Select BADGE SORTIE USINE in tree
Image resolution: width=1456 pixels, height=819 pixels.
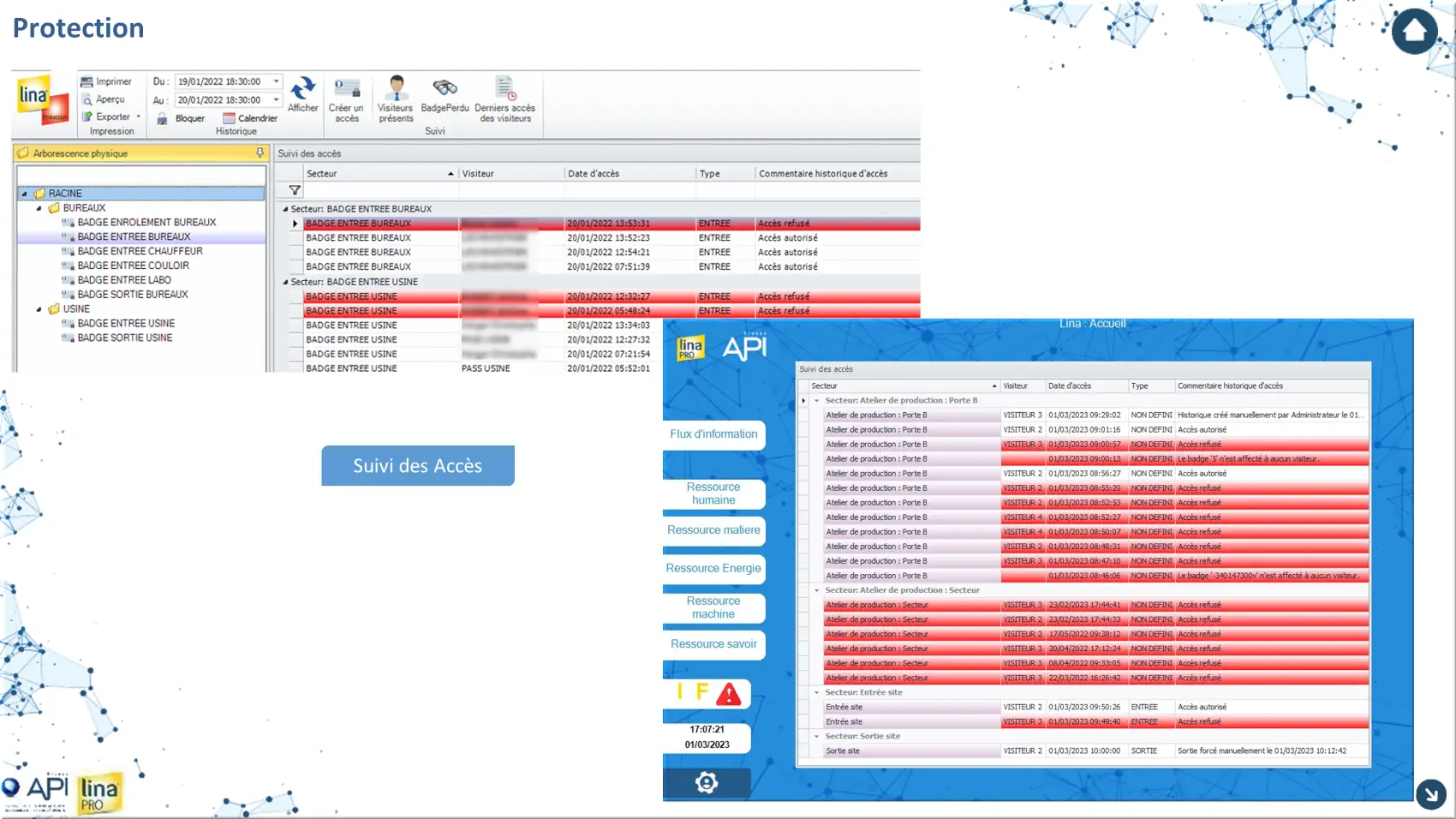124,338
